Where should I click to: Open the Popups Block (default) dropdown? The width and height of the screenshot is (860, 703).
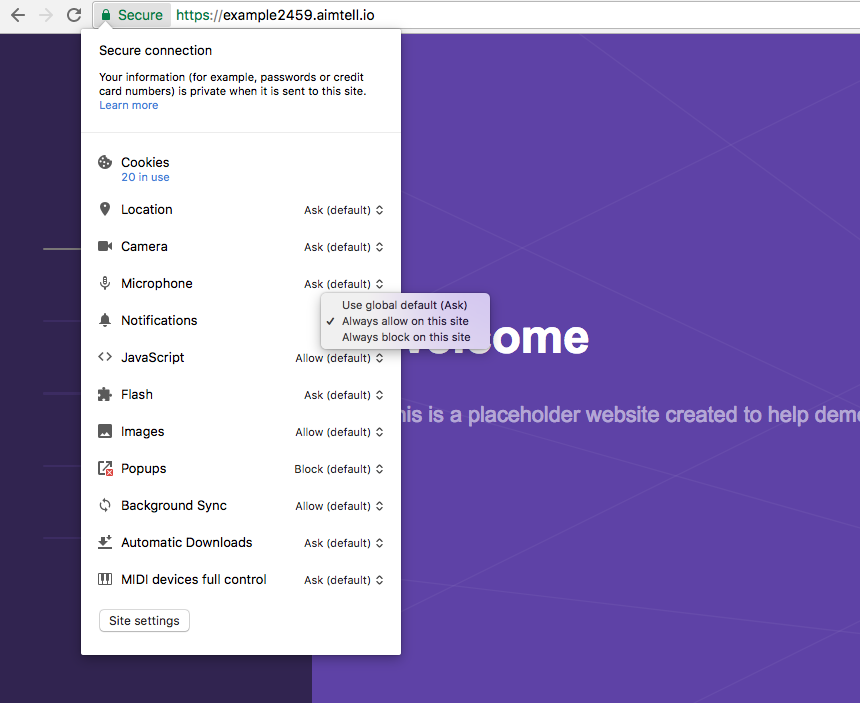(x=339, y=469)
